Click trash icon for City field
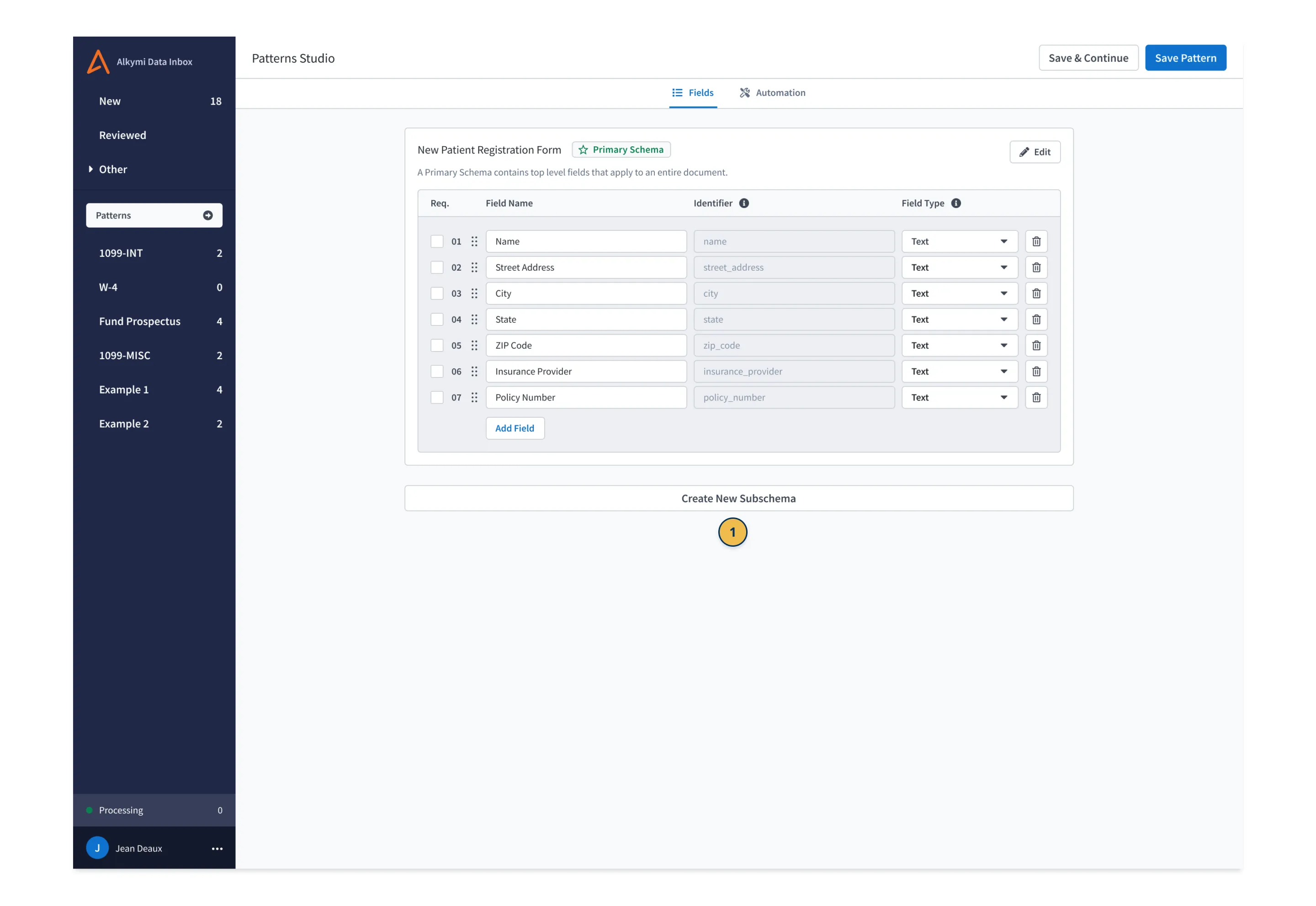 [x=1035, y=293]
